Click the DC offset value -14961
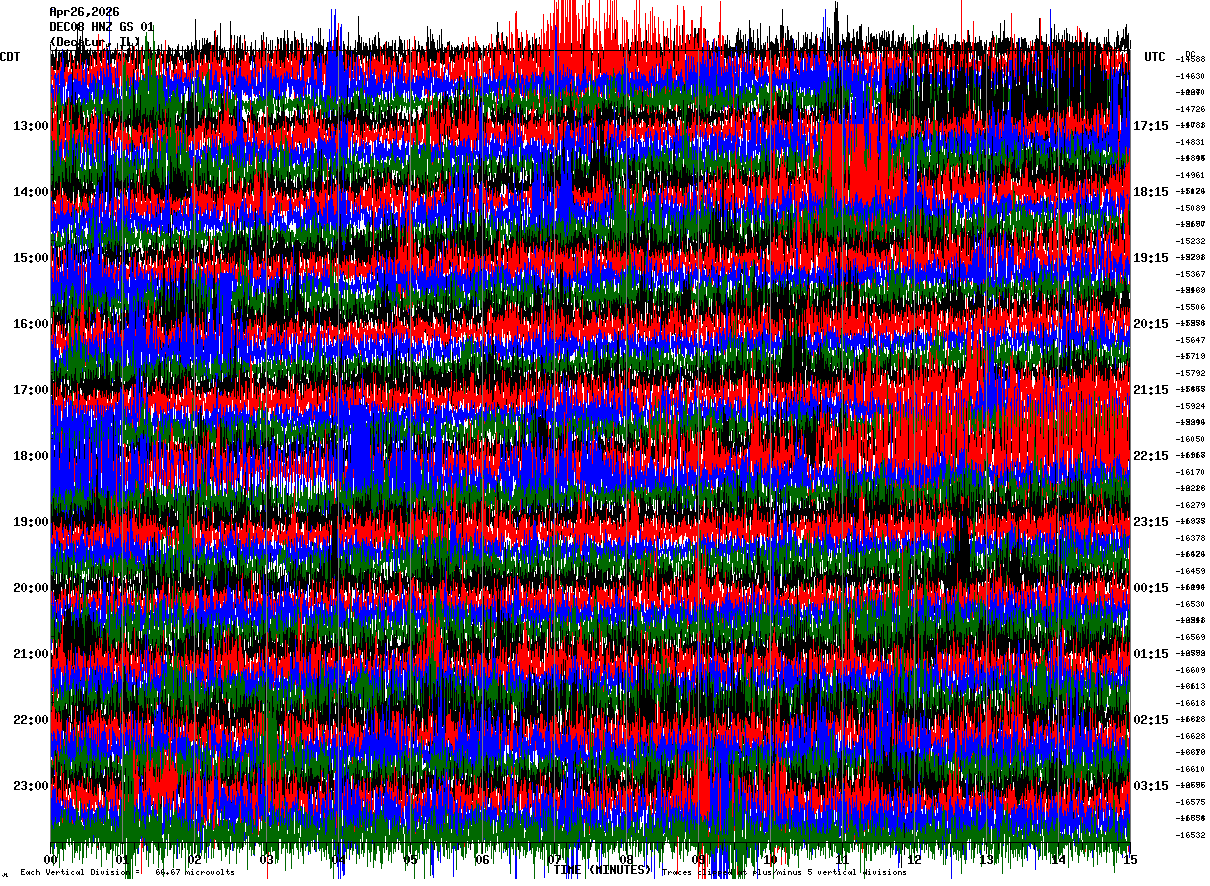The image size is (1210, 886). 1190,175
